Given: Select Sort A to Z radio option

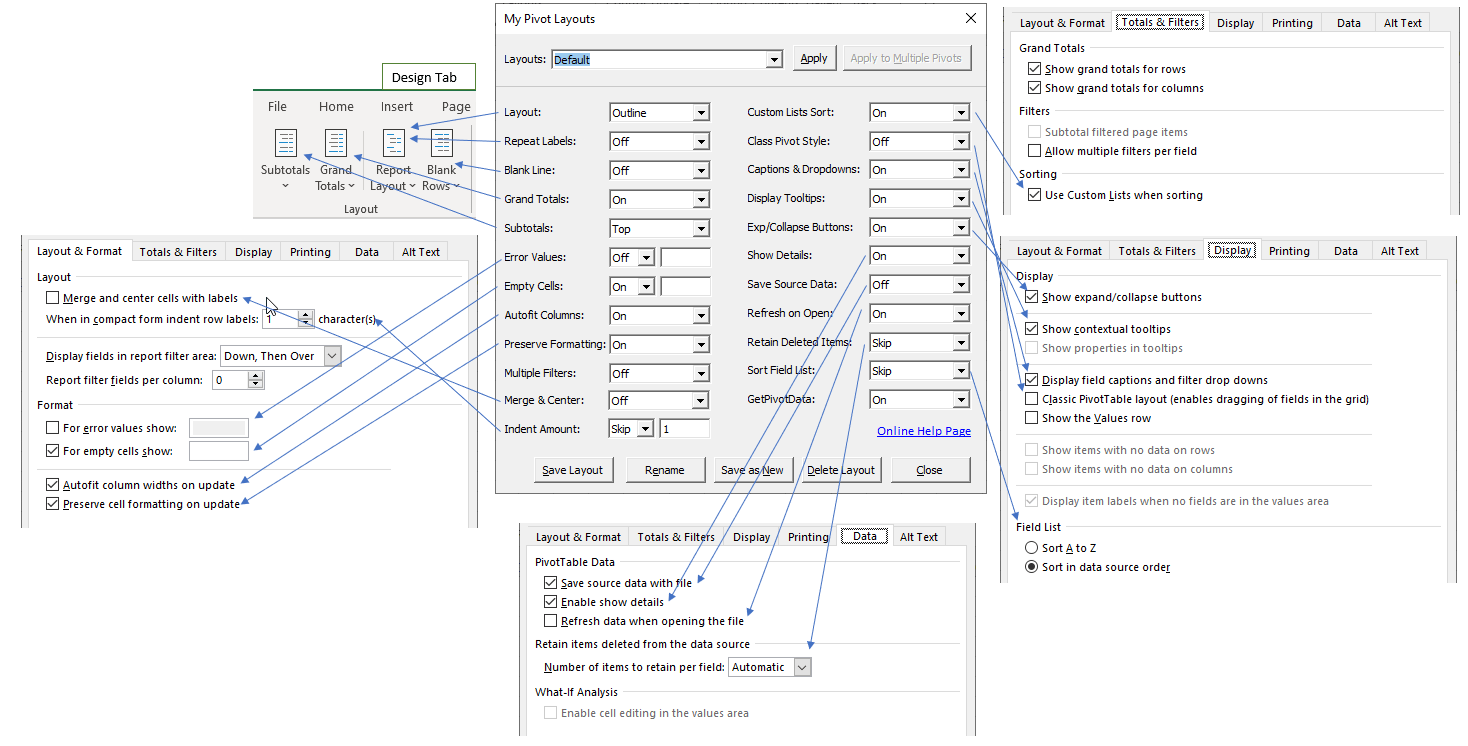Looking at the screenshot, I should coord(1031,548).
